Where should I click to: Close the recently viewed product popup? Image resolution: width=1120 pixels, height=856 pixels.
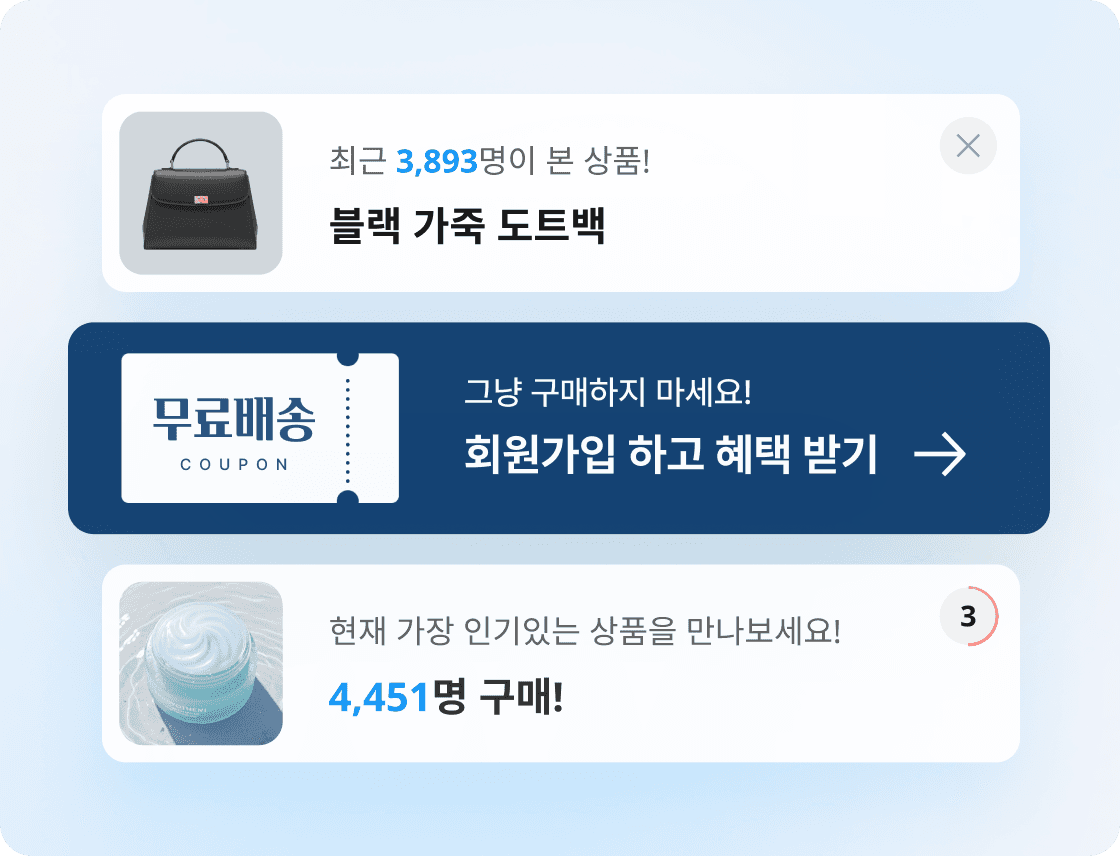pyautogui.click(x=968, y=146)
